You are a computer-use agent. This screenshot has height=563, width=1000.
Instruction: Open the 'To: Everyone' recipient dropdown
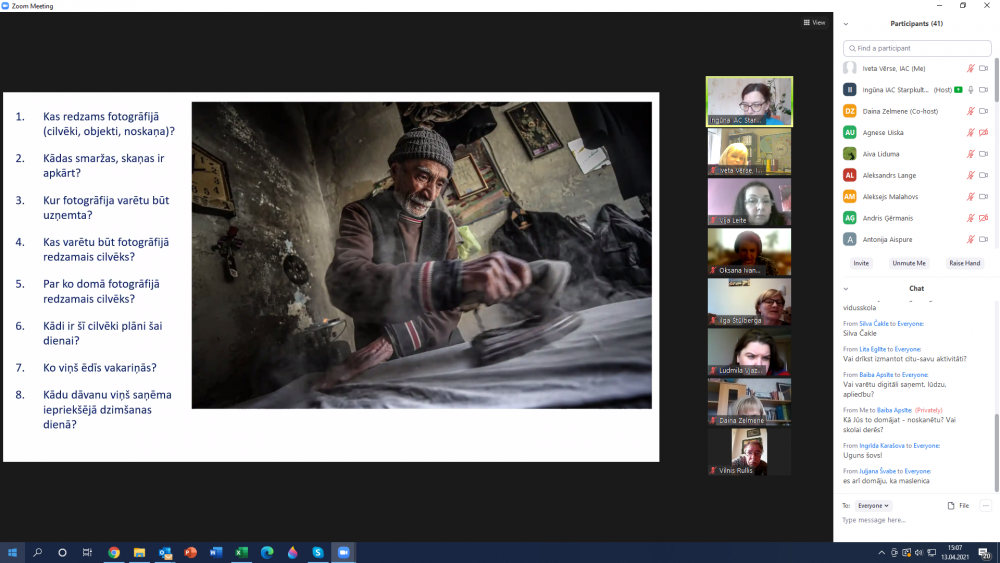click(x=873, y=506)
